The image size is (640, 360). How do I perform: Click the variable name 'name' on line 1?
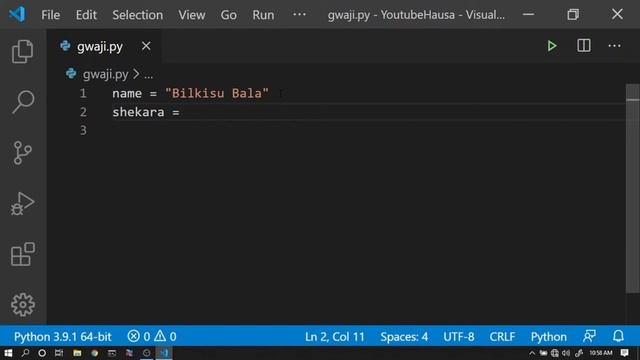click(127, 93)
